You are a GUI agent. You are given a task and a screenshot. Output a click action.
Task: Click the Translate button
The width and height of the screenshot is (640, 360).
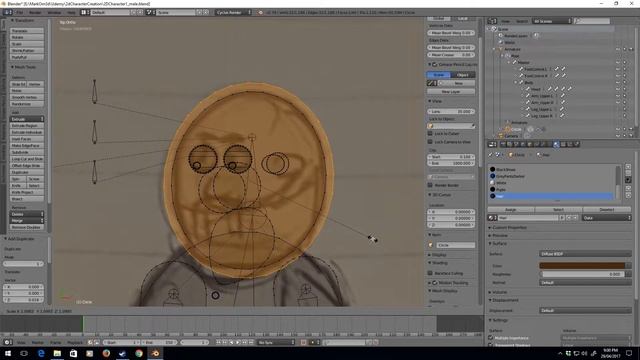(x=27, y=31)
